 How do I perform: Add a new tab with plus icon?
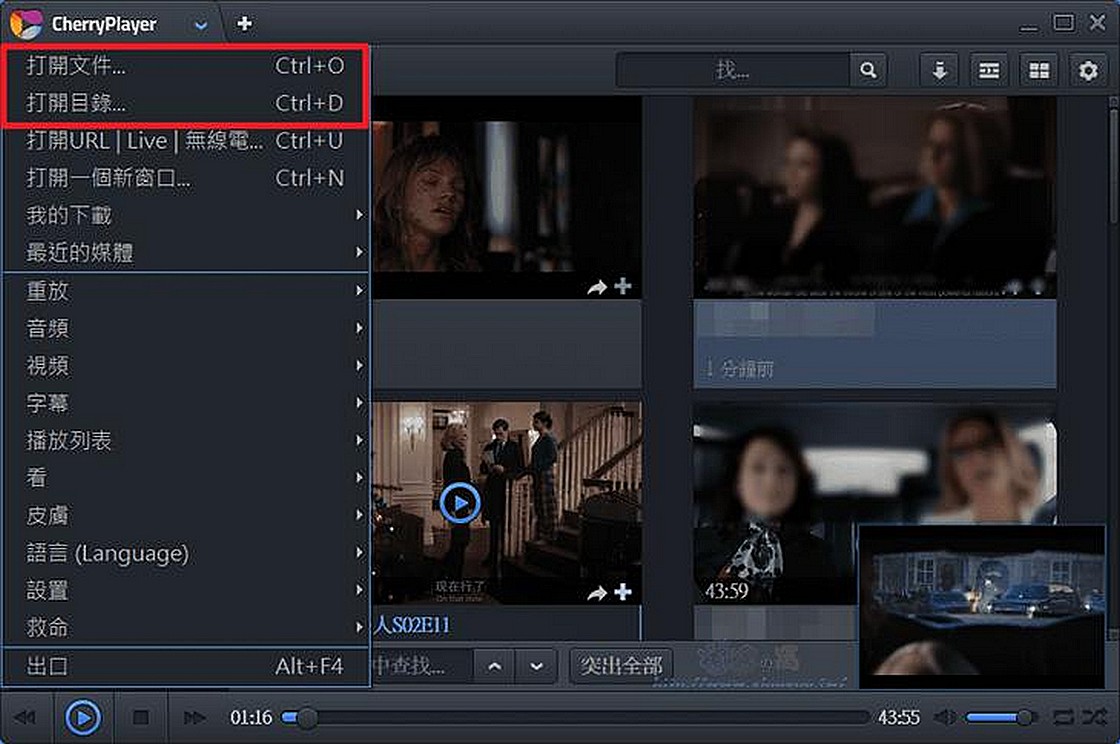coord(244,24)
